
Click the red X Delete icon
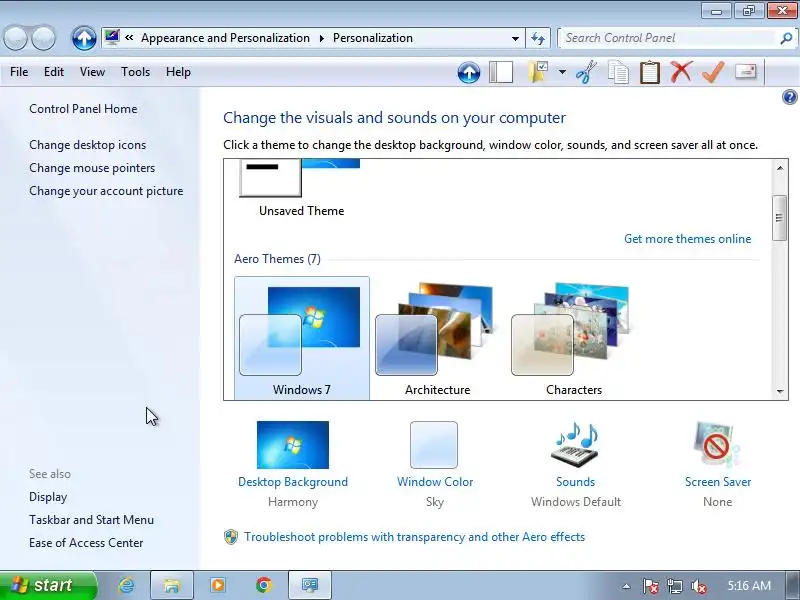(x=682, y=72)
